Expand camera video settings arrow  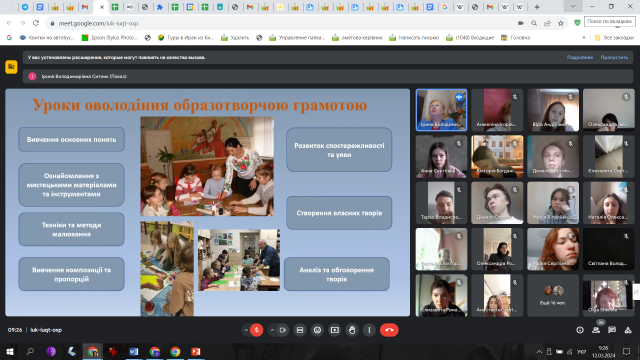[x=272, y=330]
